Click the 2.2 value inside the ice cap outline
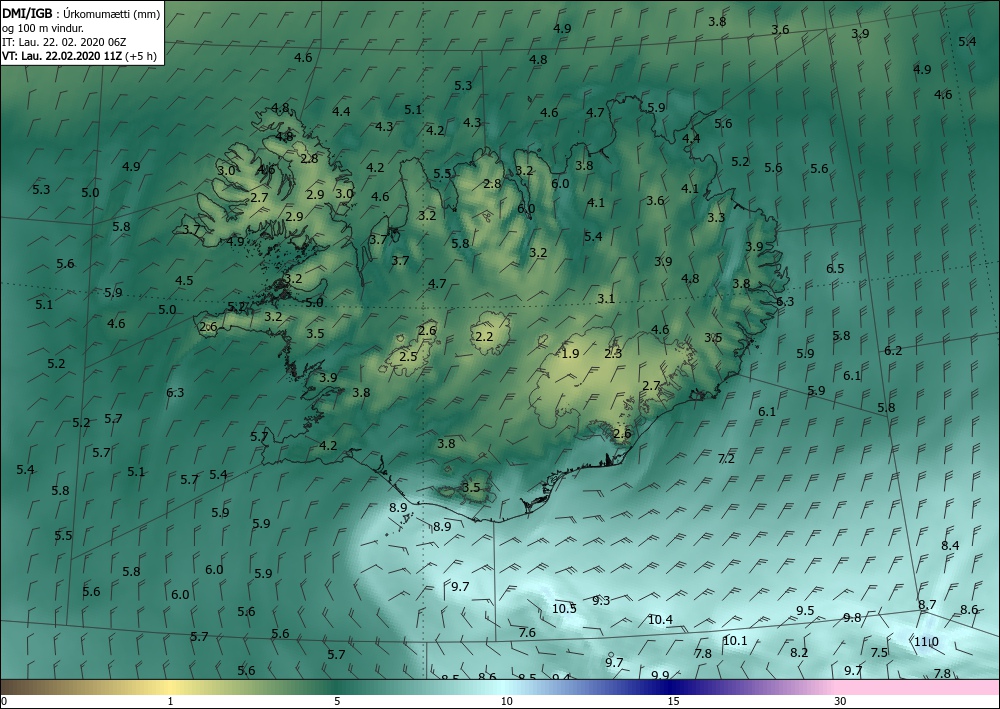 tap(485, 336)
